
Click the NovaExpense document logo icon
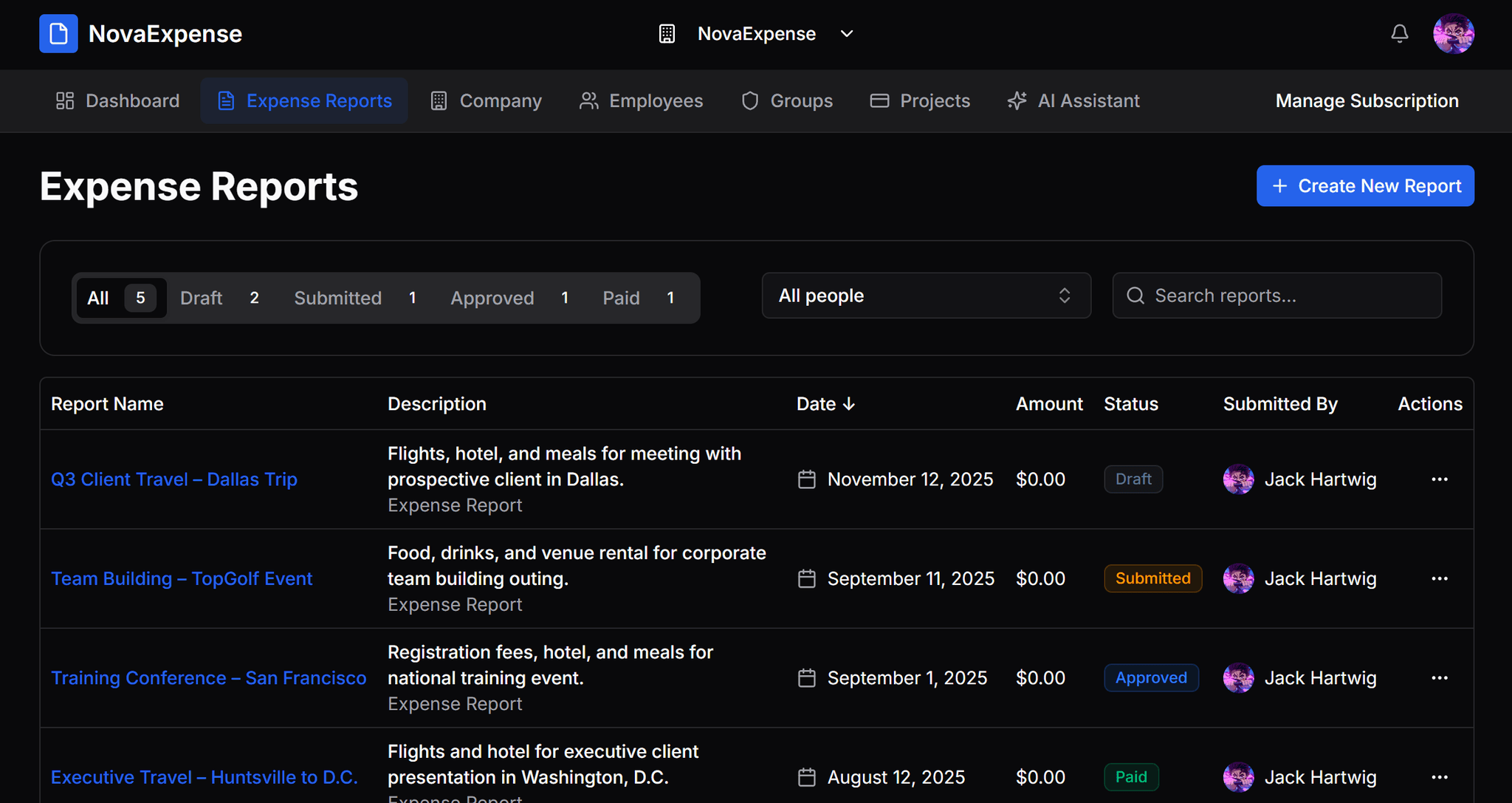click(58, 33)
